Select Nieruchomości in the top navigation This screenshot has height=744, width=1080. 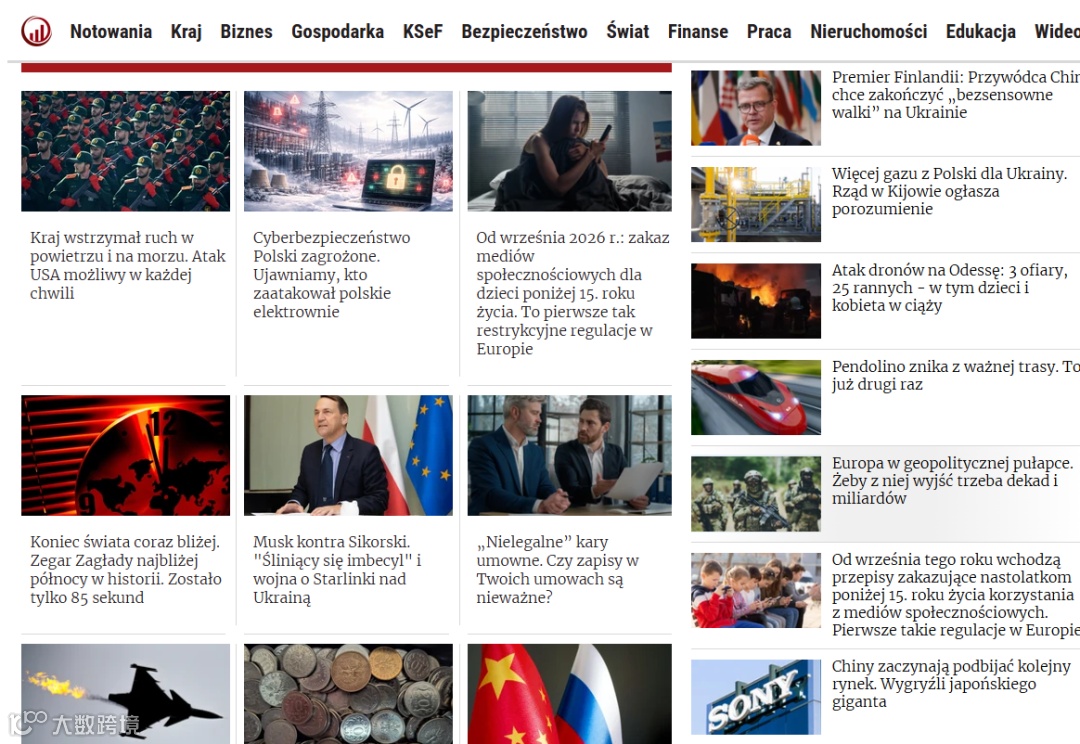869,32
